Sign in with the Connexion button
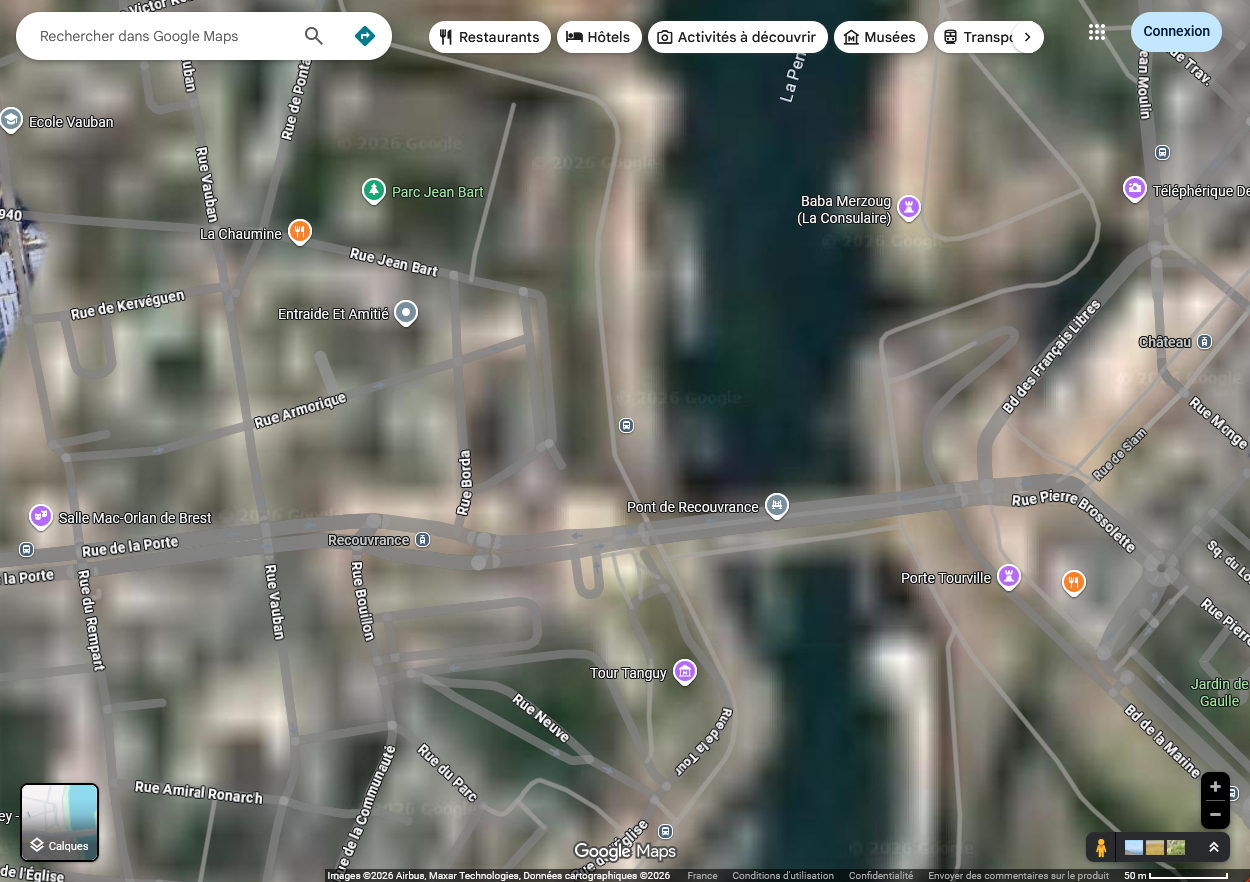1250x882 pixels. click(x=1176, y=31)
